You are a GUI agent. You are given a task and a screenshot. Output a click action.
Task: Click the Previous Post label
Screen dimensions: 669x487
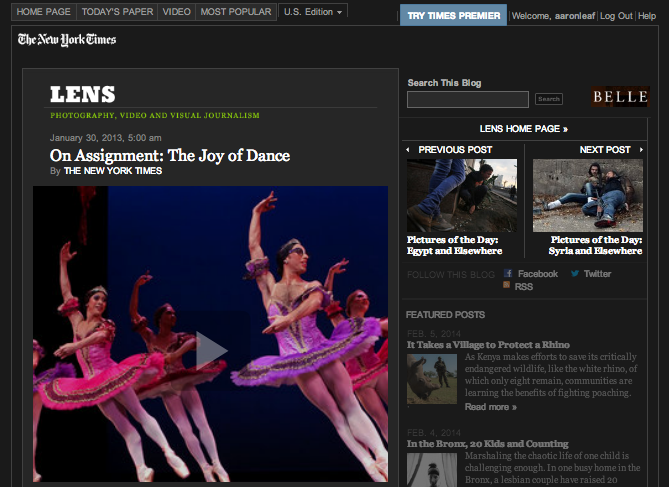(x=455, y=149)
